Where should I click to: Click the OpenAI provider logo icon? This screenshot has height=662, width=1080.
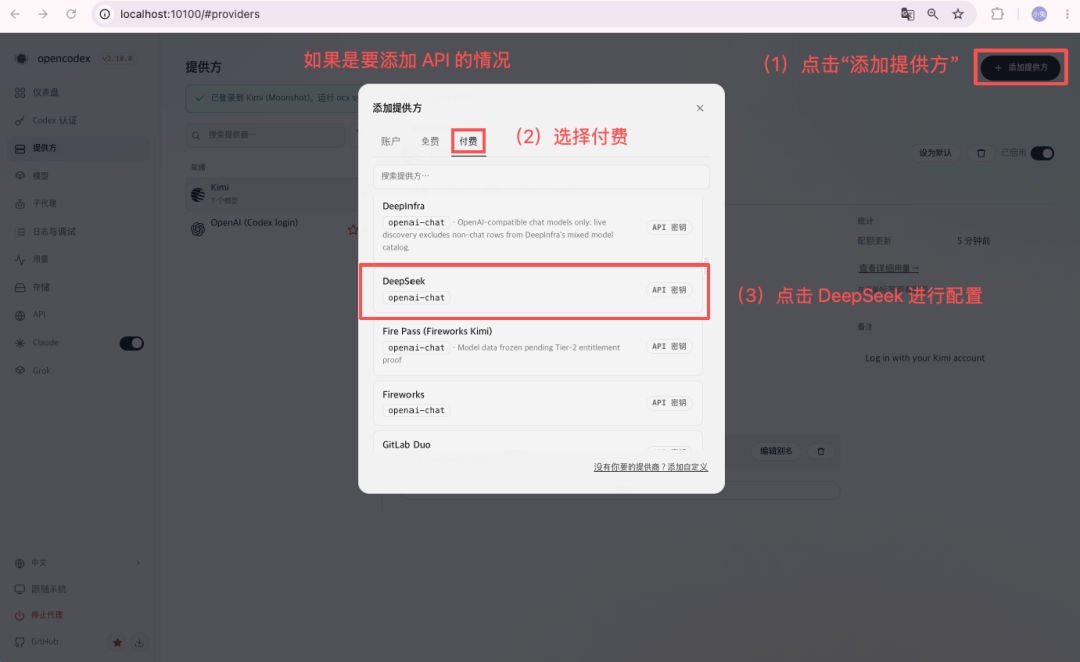click(198, 229)
